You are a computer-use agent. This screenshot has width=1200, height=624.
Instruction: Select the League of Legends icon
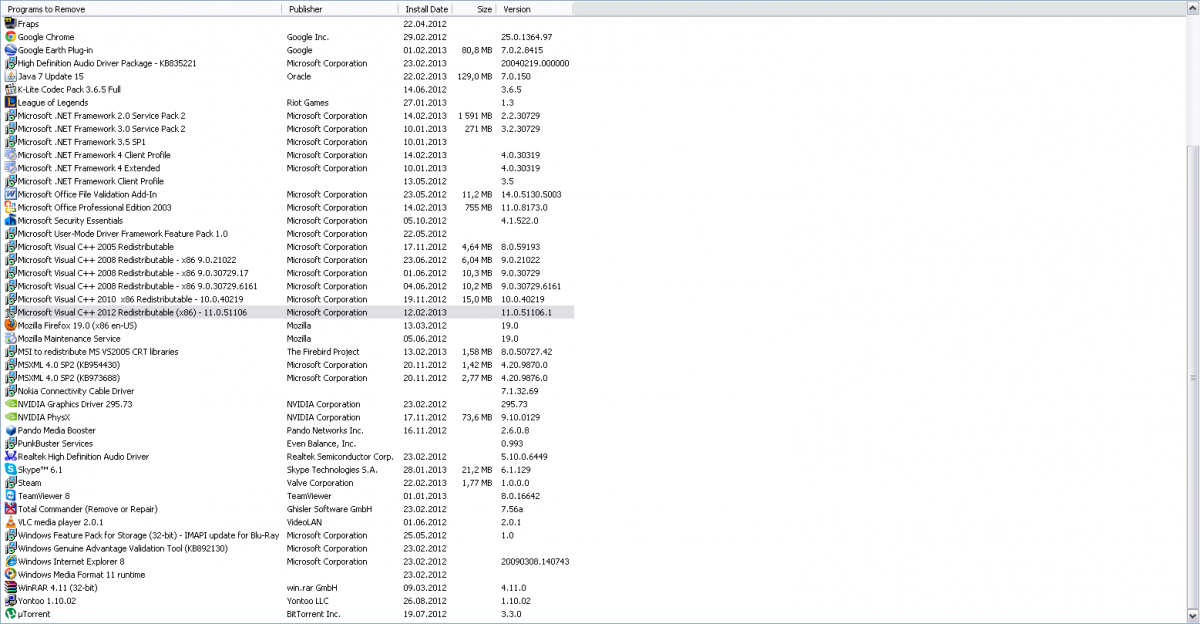[x=10, y=102]
